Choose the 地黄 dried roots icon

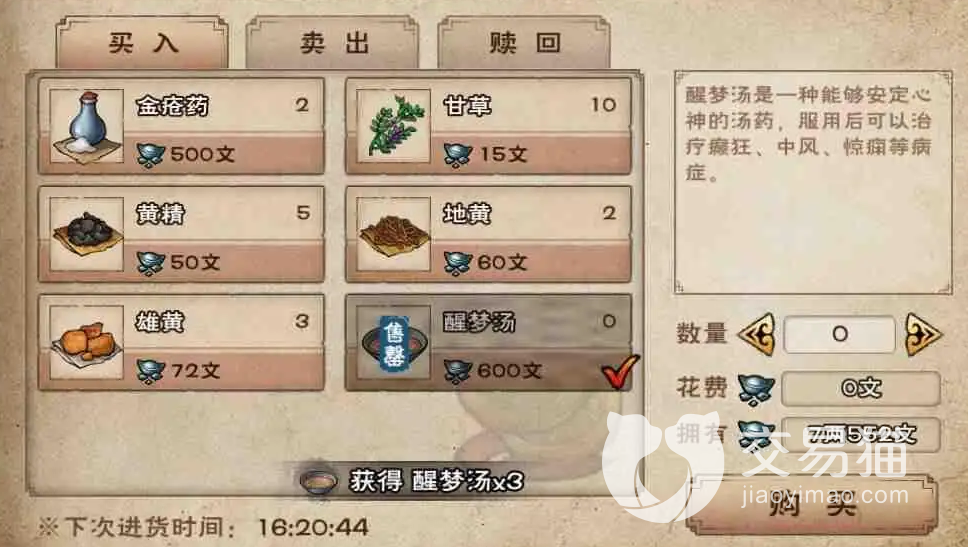(x=393, y=234)
